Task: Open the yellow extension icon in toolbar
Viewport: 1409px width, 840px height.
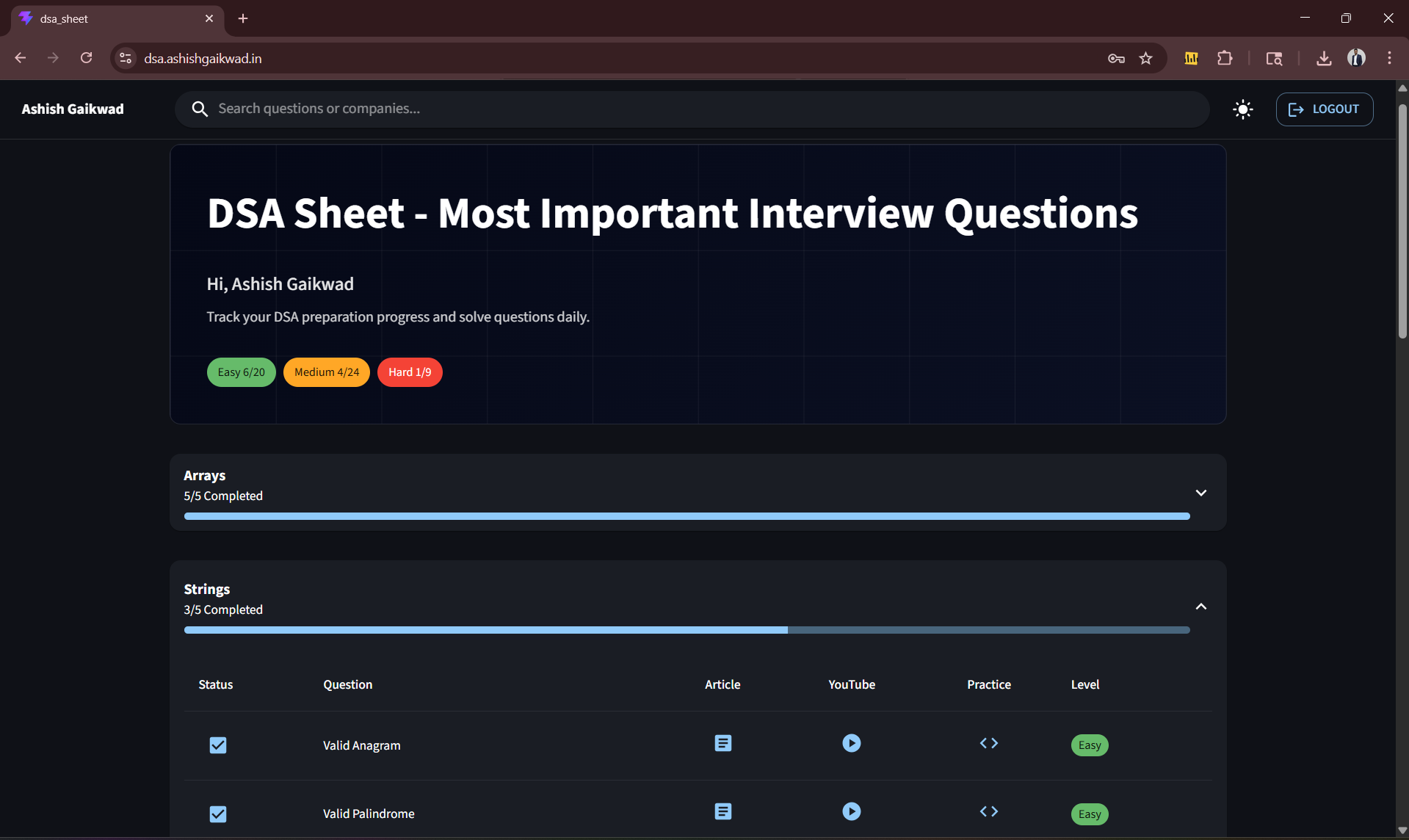Action: (1191, 58)
